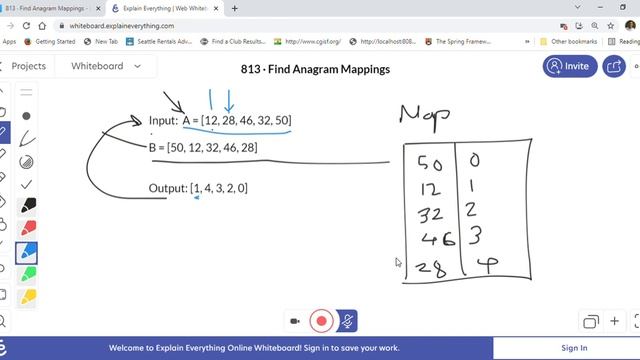
Task: Open the cgisf.org bookmark
Action: tap(307, 42)
